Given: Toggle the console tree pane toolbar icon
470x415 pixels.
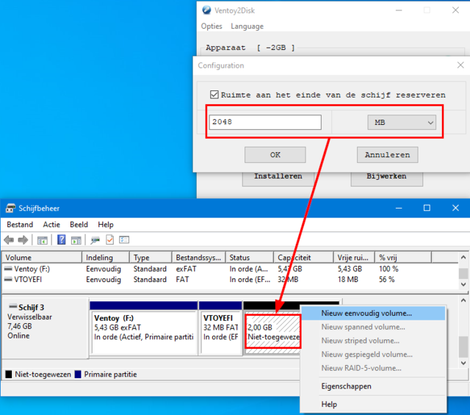Looking at the screenshot, I should coord(42,240).
